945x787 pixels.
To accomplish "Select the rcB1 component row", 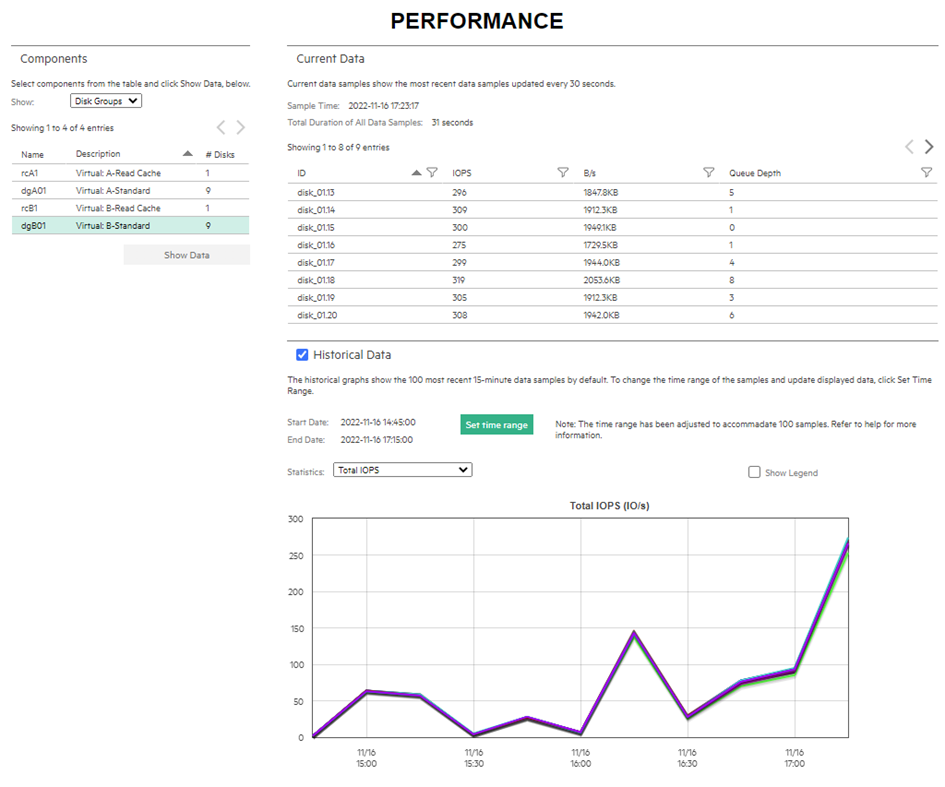I will point(130,208).
